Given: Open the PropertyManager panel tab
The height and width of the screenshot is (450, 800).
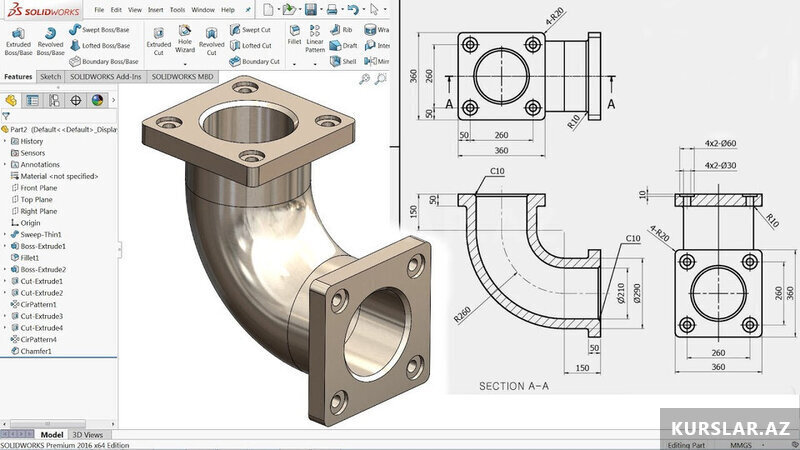Looking at the screenshot, I should click(33, 100).
